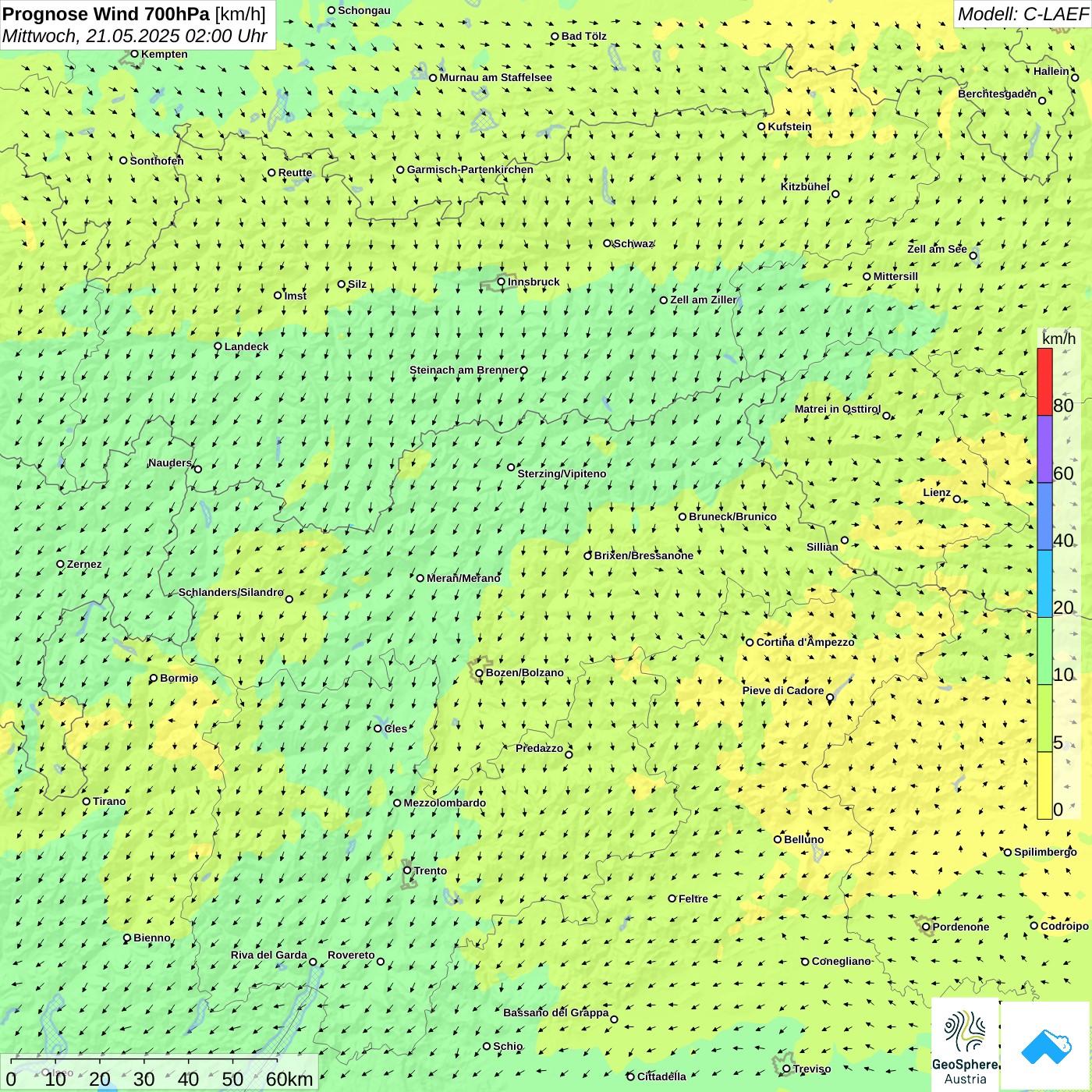Image resolution: width=1092 pixels, height=1092 pixels.
Task: Click the Lienz city label
Action: 937,492
